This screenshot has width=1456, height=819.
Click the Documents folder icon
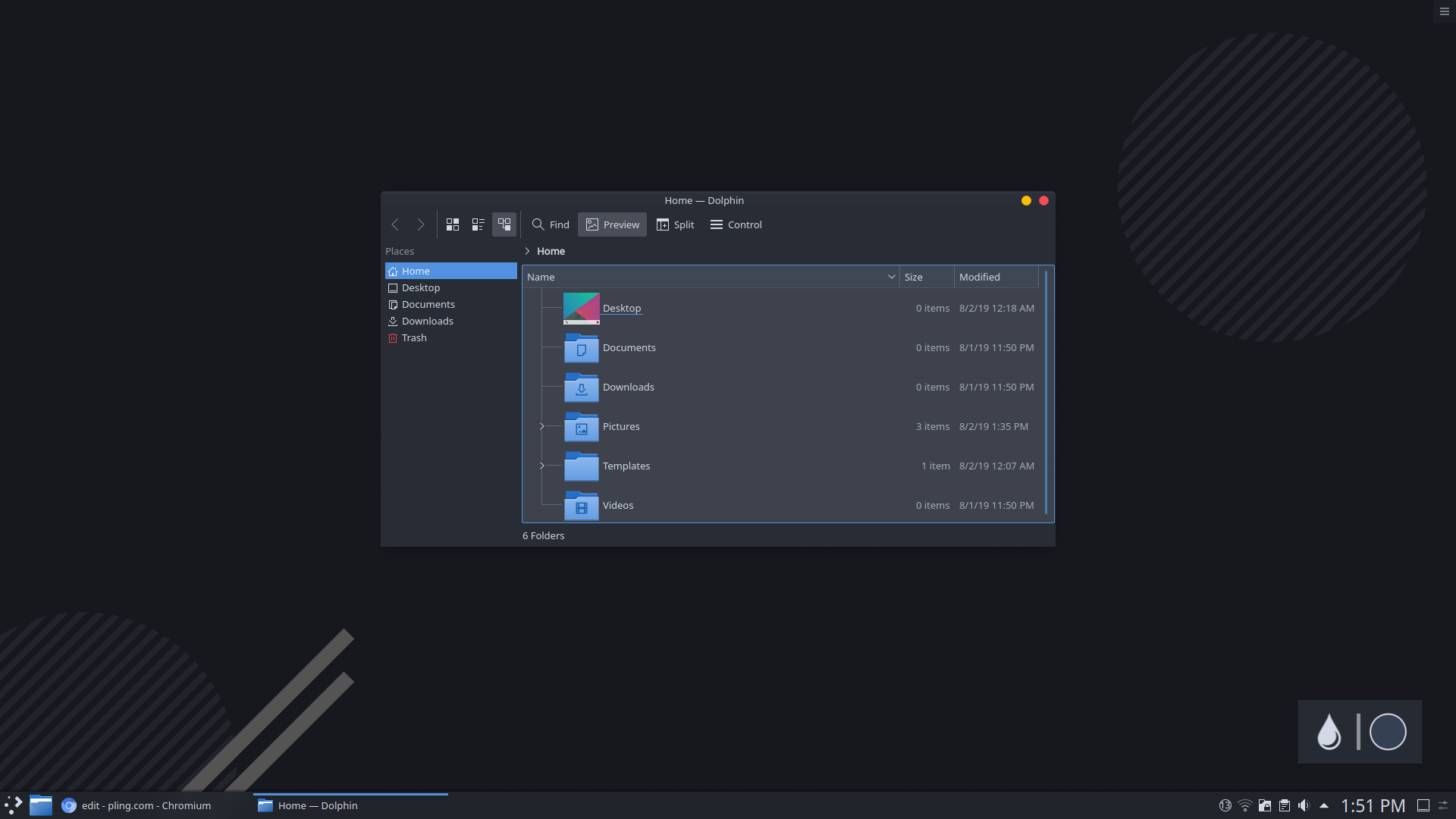point(582,347)
